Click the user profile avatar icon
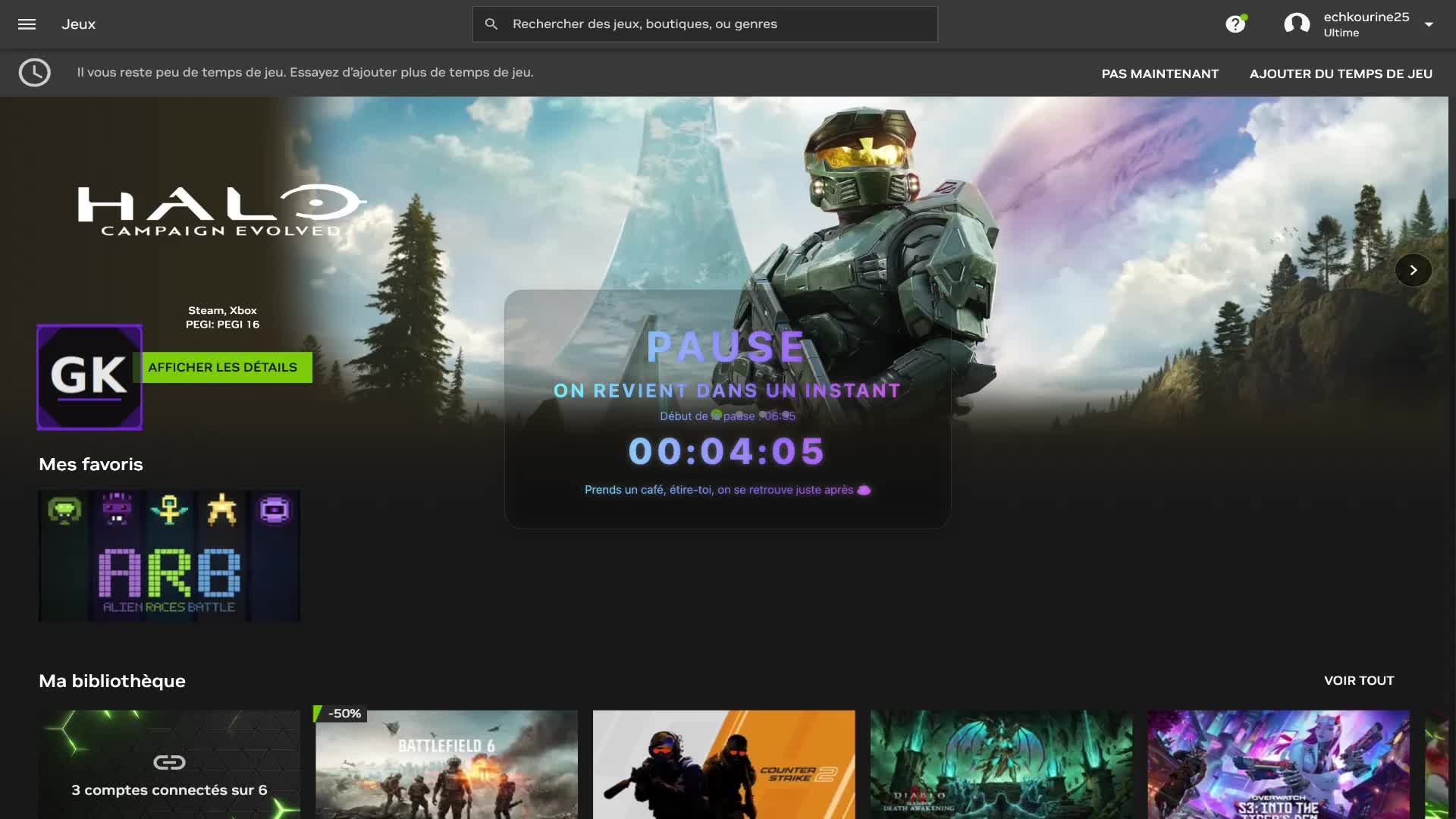 1297,24
